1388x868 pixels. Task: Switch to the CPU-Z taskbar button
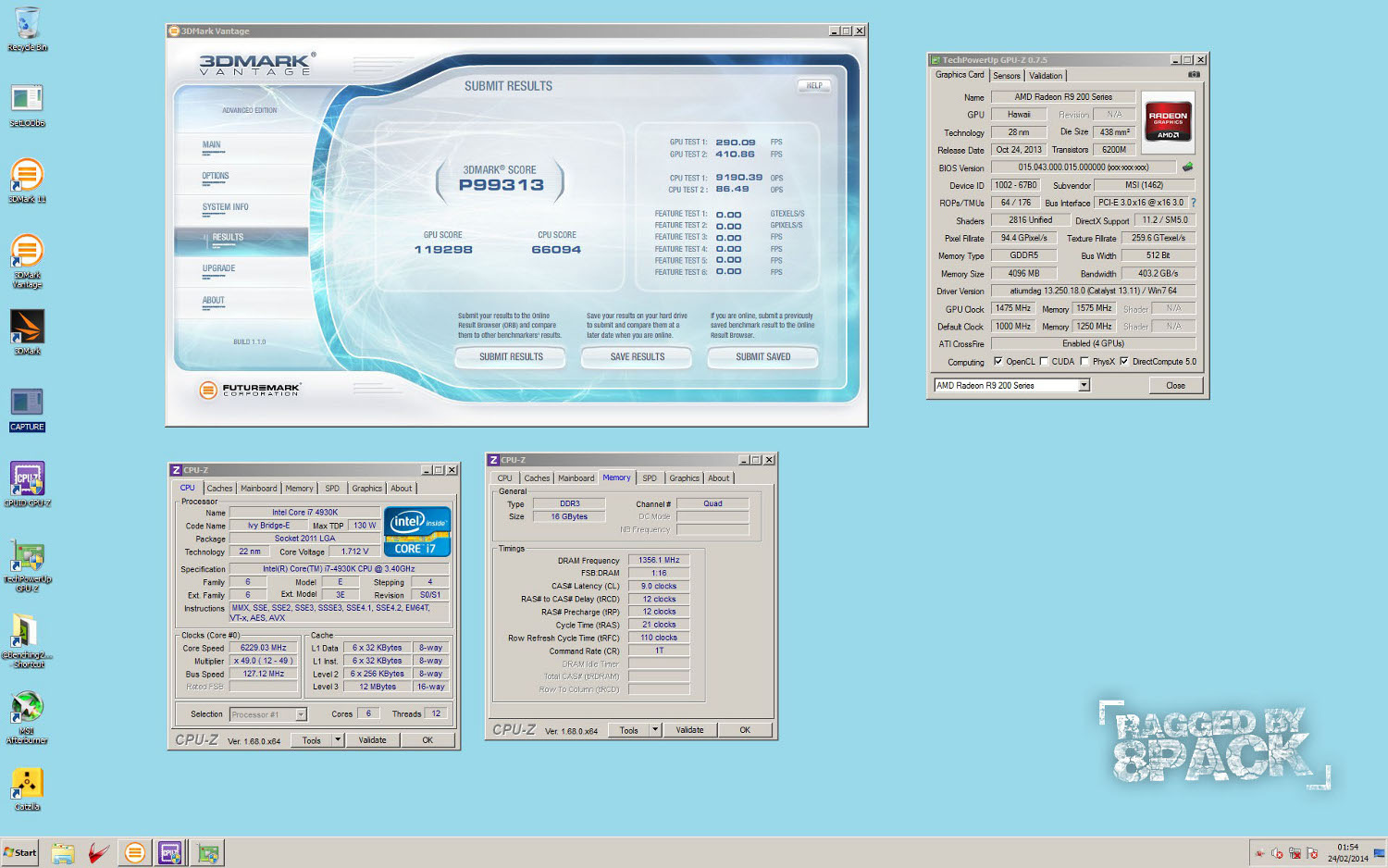click(170, 853)
